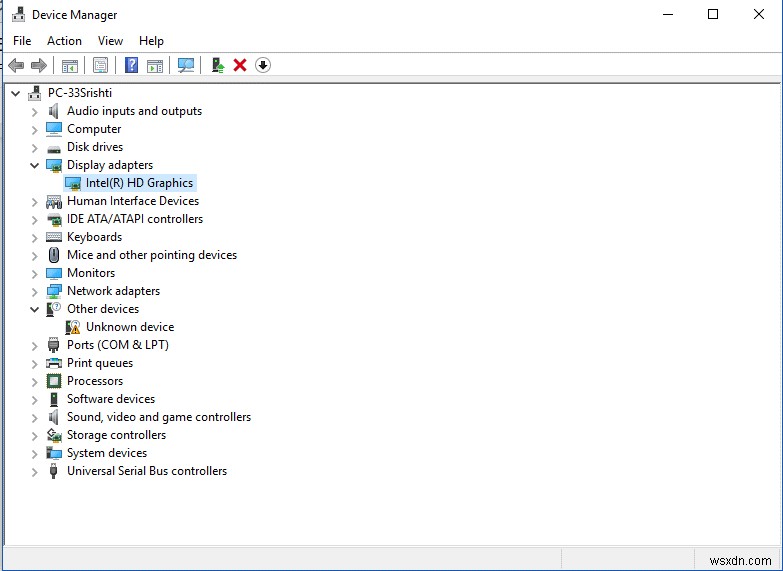Select Universal Serial Bus controllers label

pos(147,471)
